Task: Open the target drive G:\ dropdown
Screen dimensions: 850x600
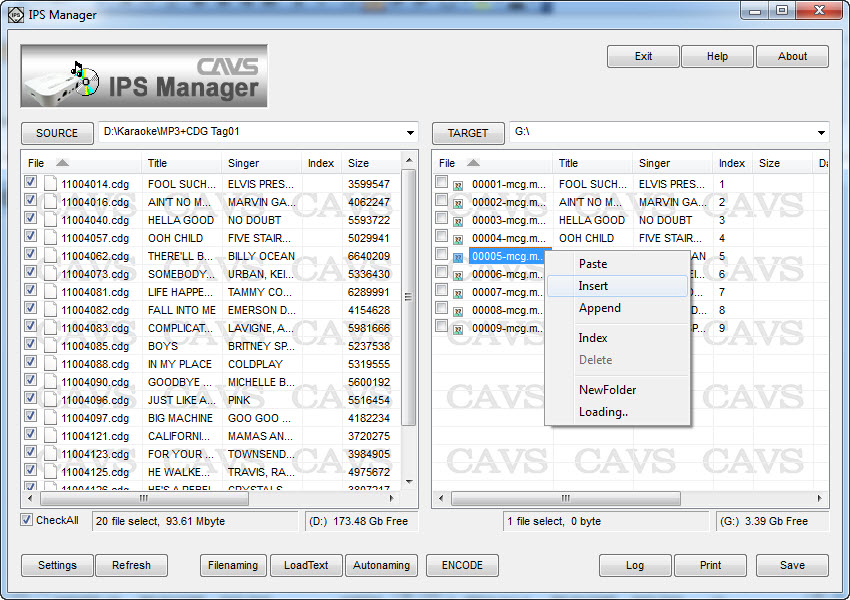Action: click(821, 132)
